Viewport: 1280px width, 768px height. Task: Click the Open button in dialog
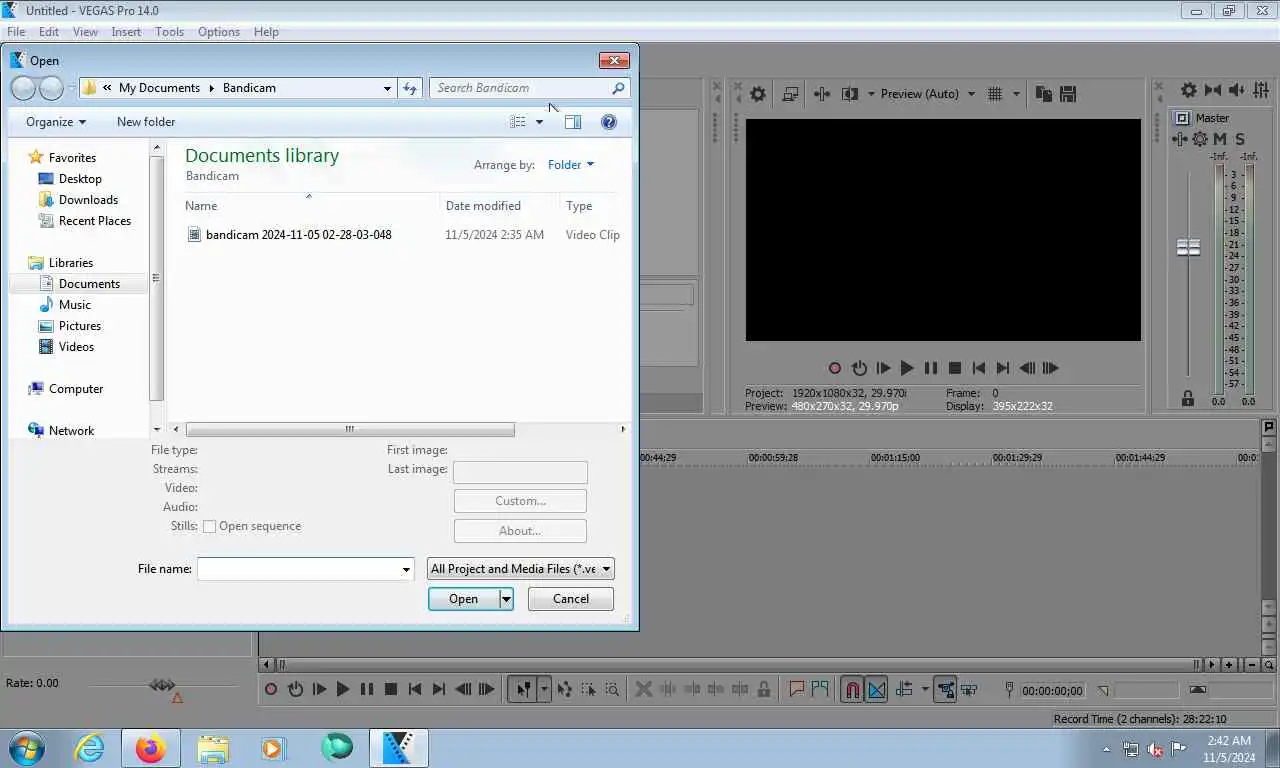tap(464, 599)
